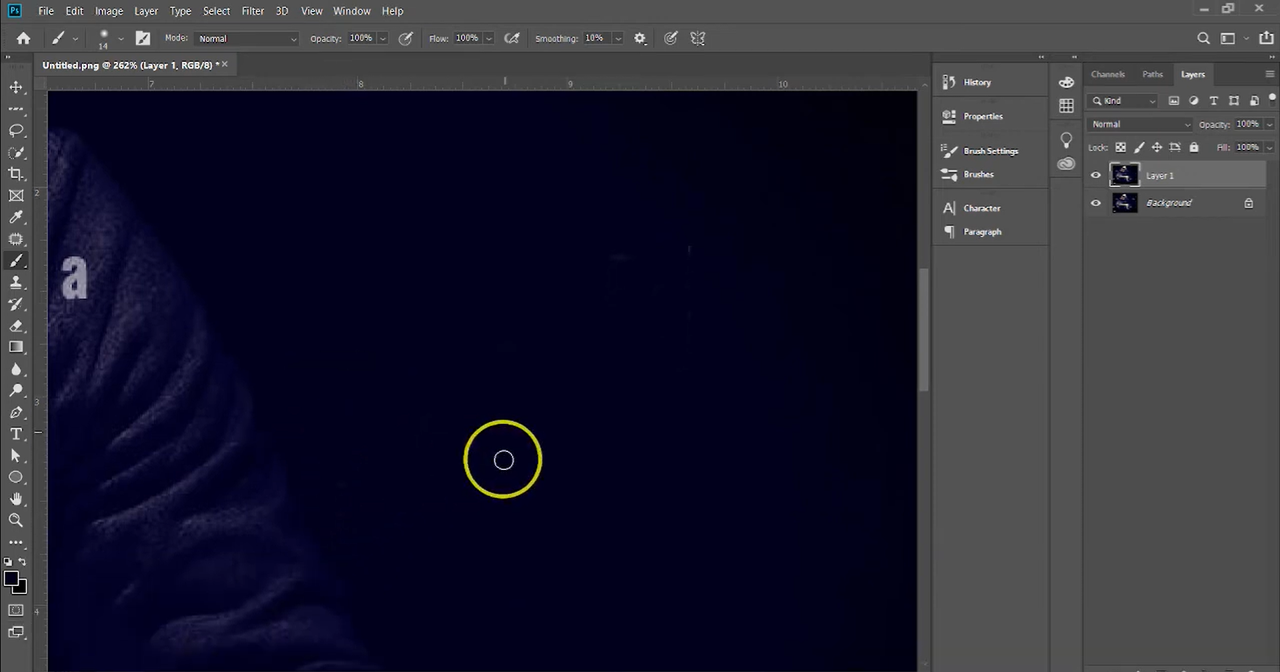The width and height of the screenshot is (1280, 672).
Task: Click the foreground color swatch
Action: click(10, 578)
